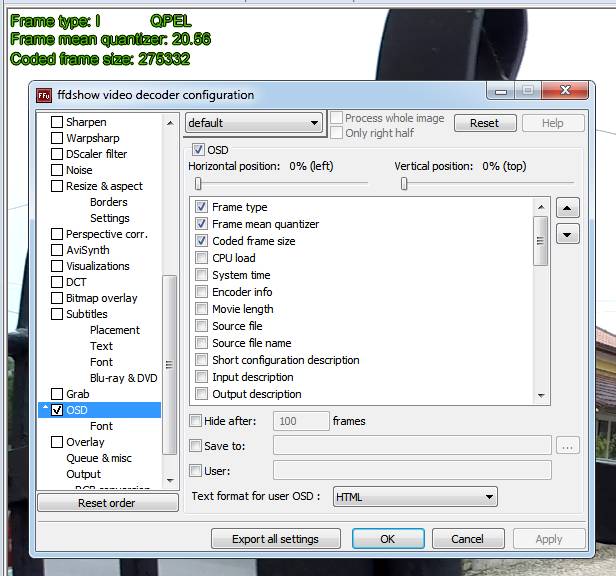Click the Reset button

pos(485,123)
